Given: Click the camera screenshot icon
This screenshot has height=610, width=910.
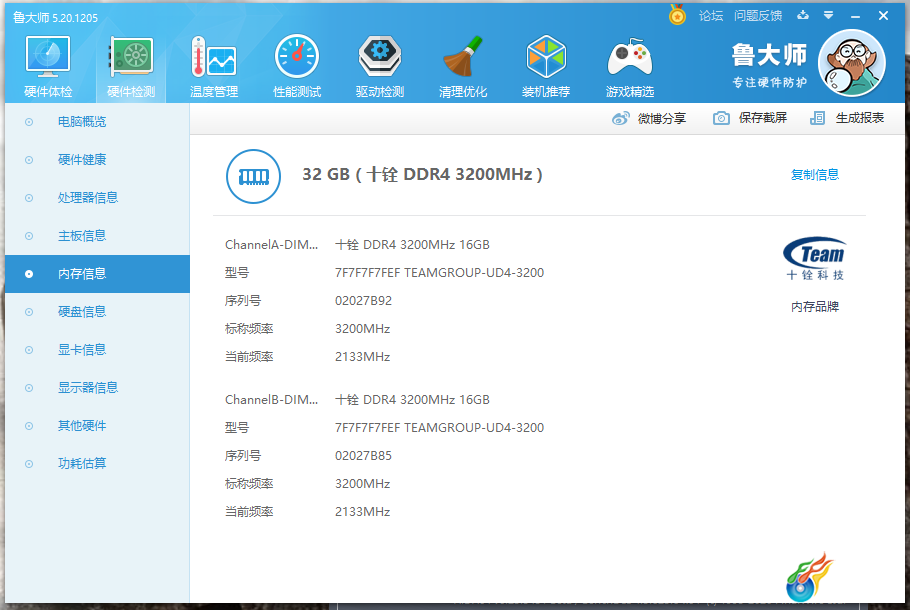Looking at the screenshot, I should tap(721, 118).
